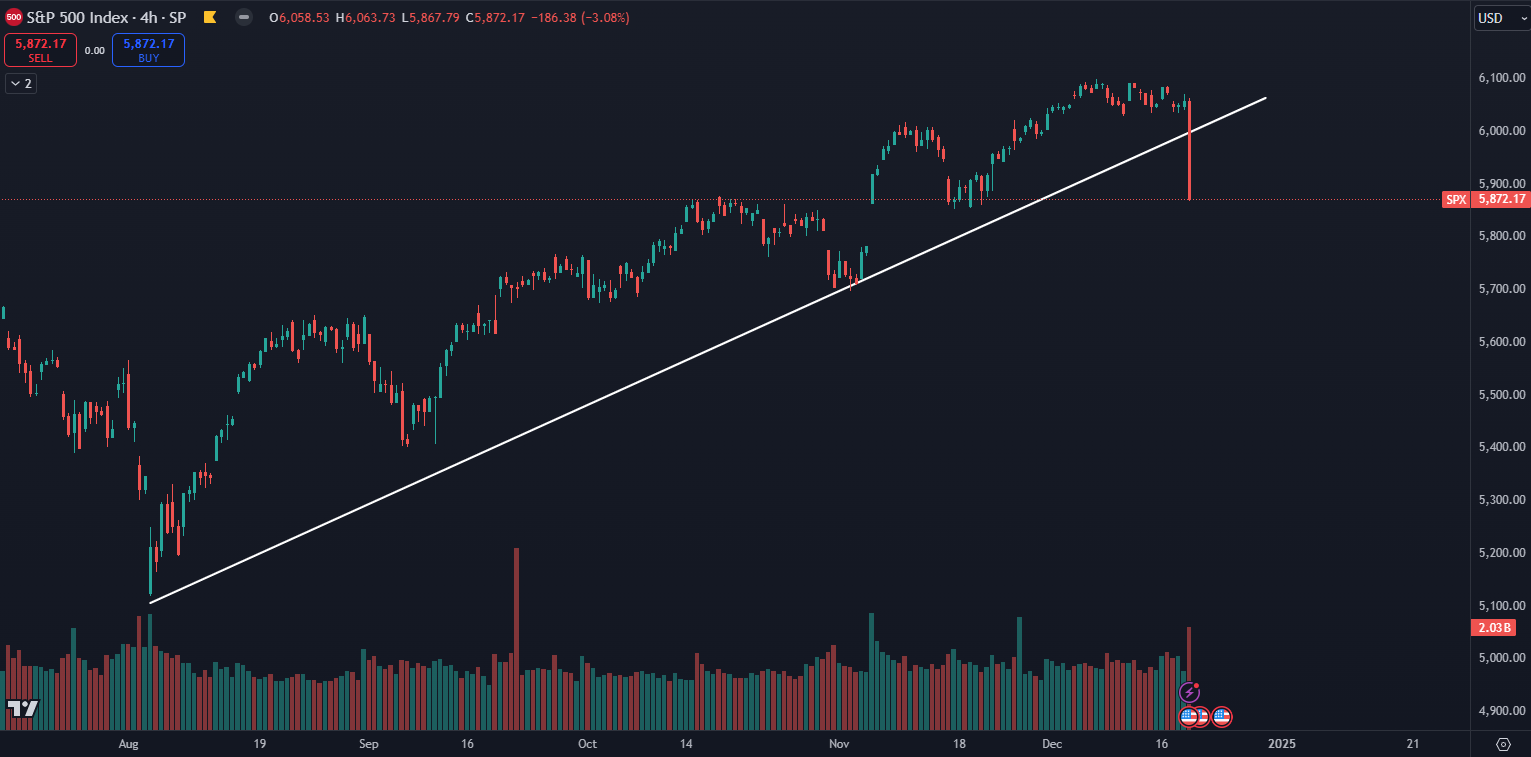Viewport: 1531px width, 757px height.
Task: Click the 6,100.00 price scale label
Action: coord(1501,78)
